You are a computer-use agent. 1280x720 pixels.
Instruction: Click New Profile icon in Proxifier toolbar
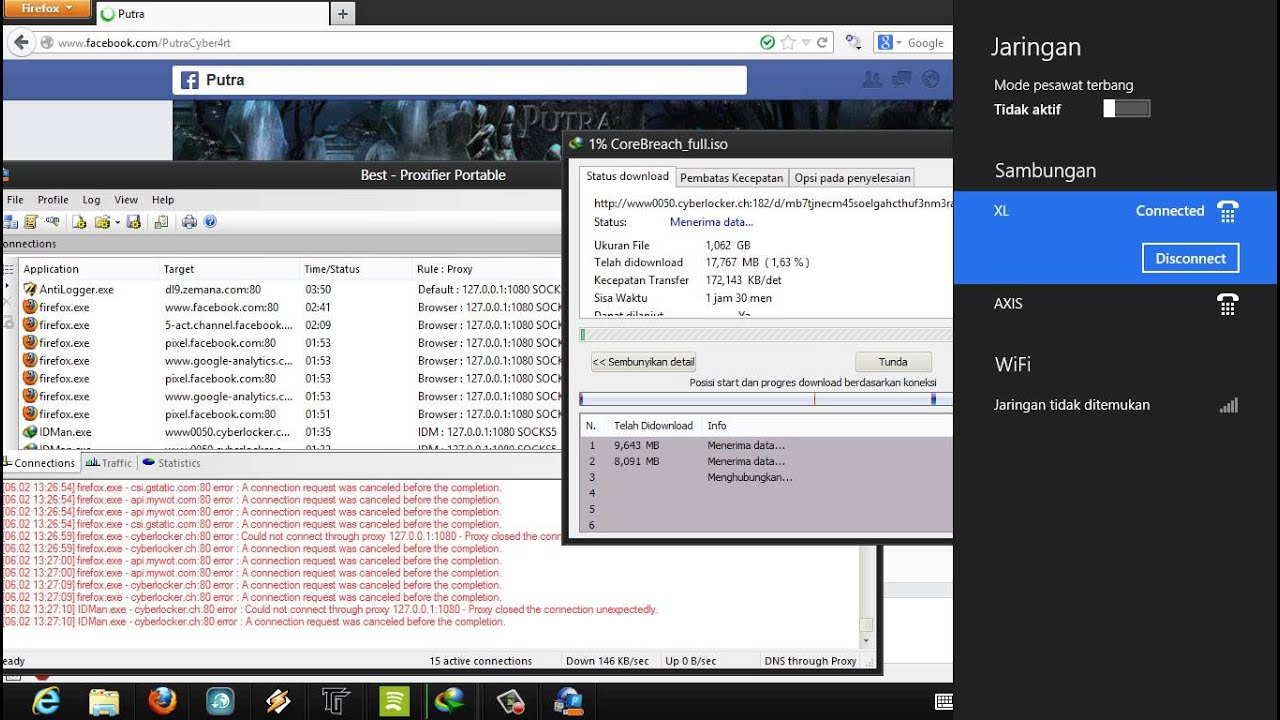79,222
